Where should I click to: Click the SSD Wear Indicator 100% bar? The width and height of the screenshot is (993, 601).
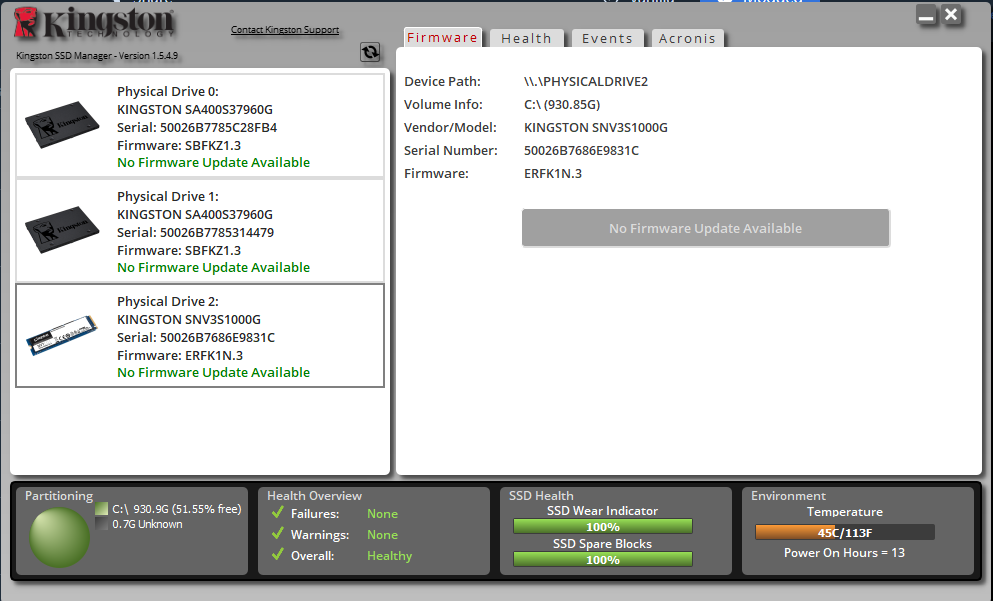tap(602, 526)
